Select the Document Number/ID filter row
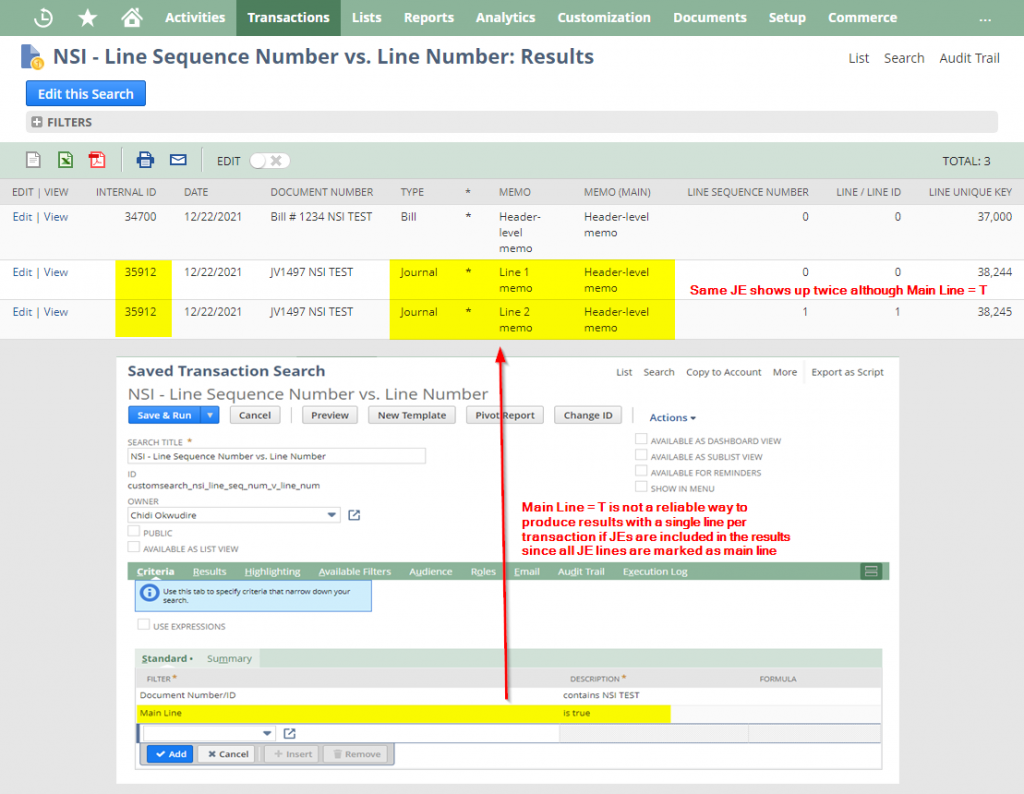The height and width of the screenshot is (794, 1024). tap(508, 695)
